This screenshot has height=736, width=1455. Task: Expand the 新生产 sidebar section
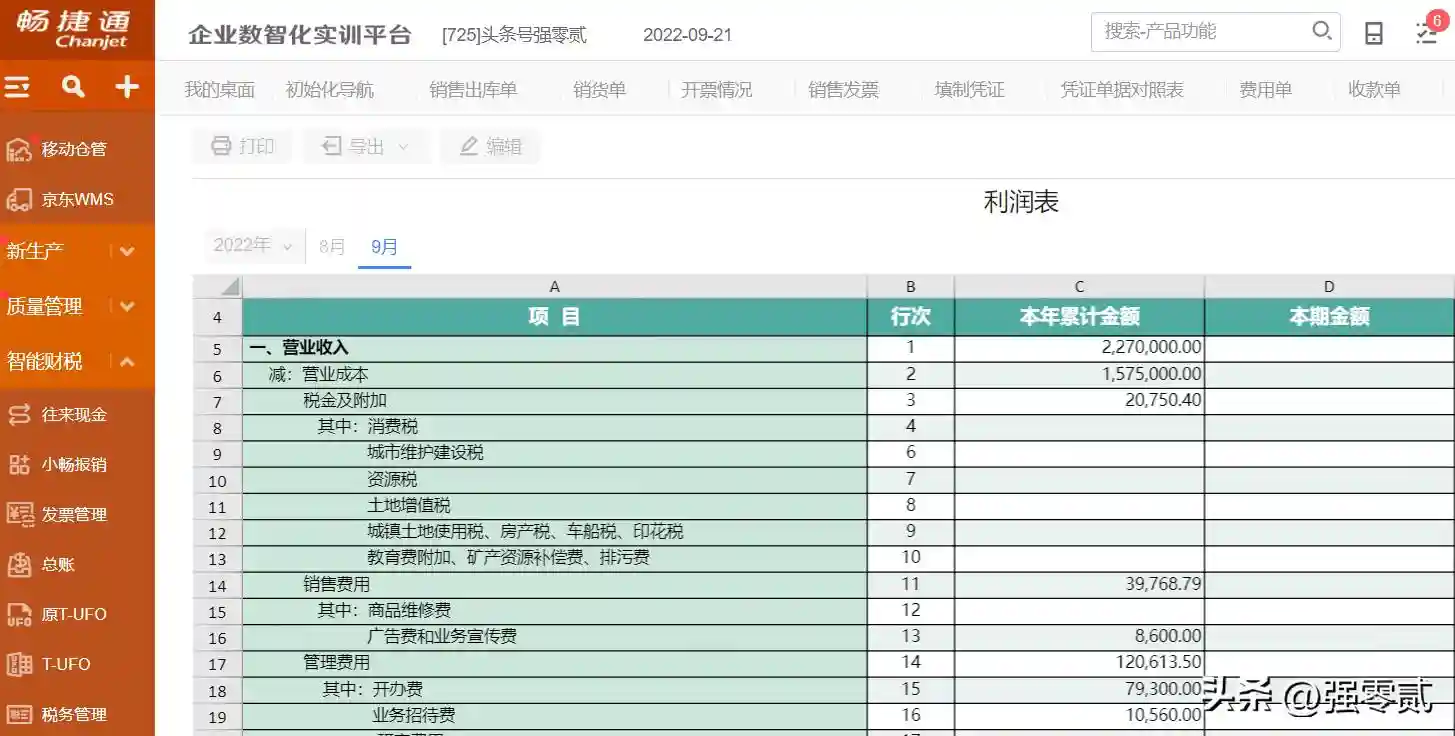(127, 251)
